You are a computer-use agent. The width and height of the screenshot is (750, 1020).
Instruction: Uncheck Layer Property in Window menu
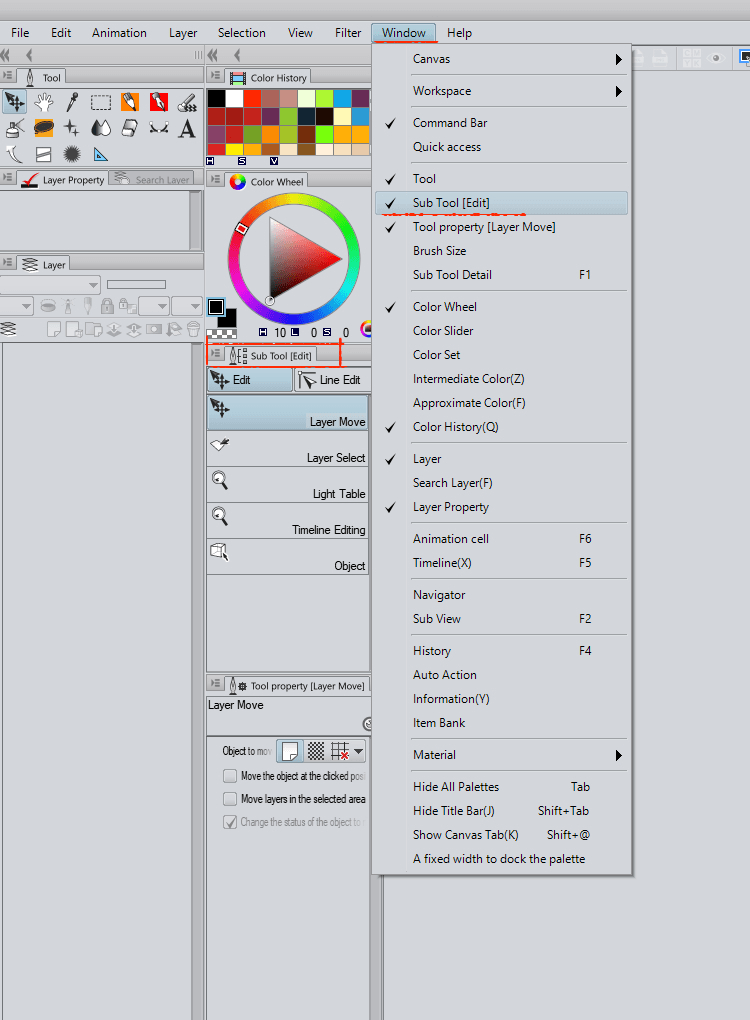[x=501, y=507]
